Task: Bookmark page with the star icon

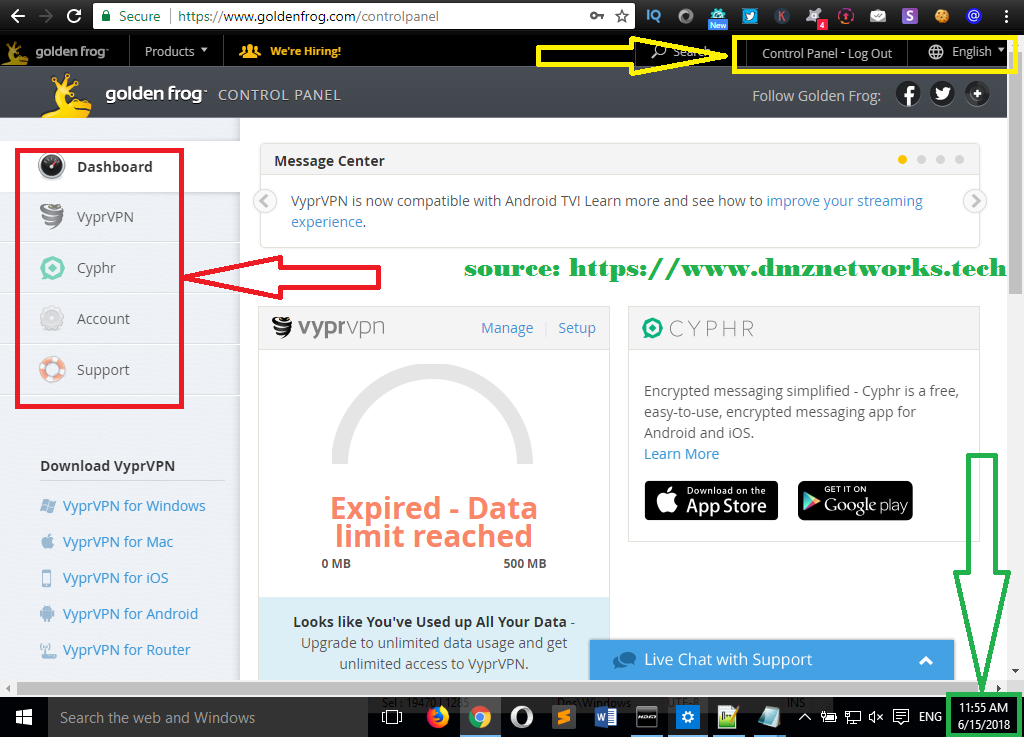Action: click(622, 16)
